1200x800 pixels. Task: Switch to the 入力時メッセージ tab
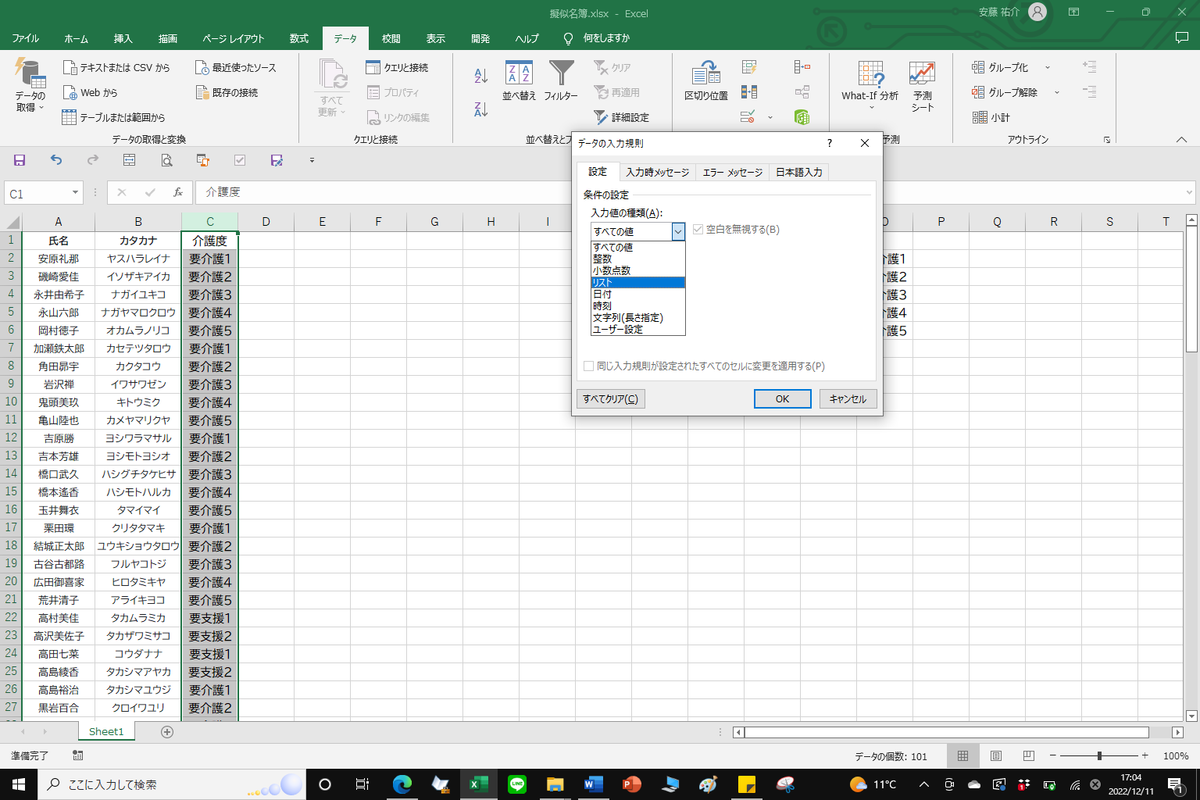tap(657, 172)
